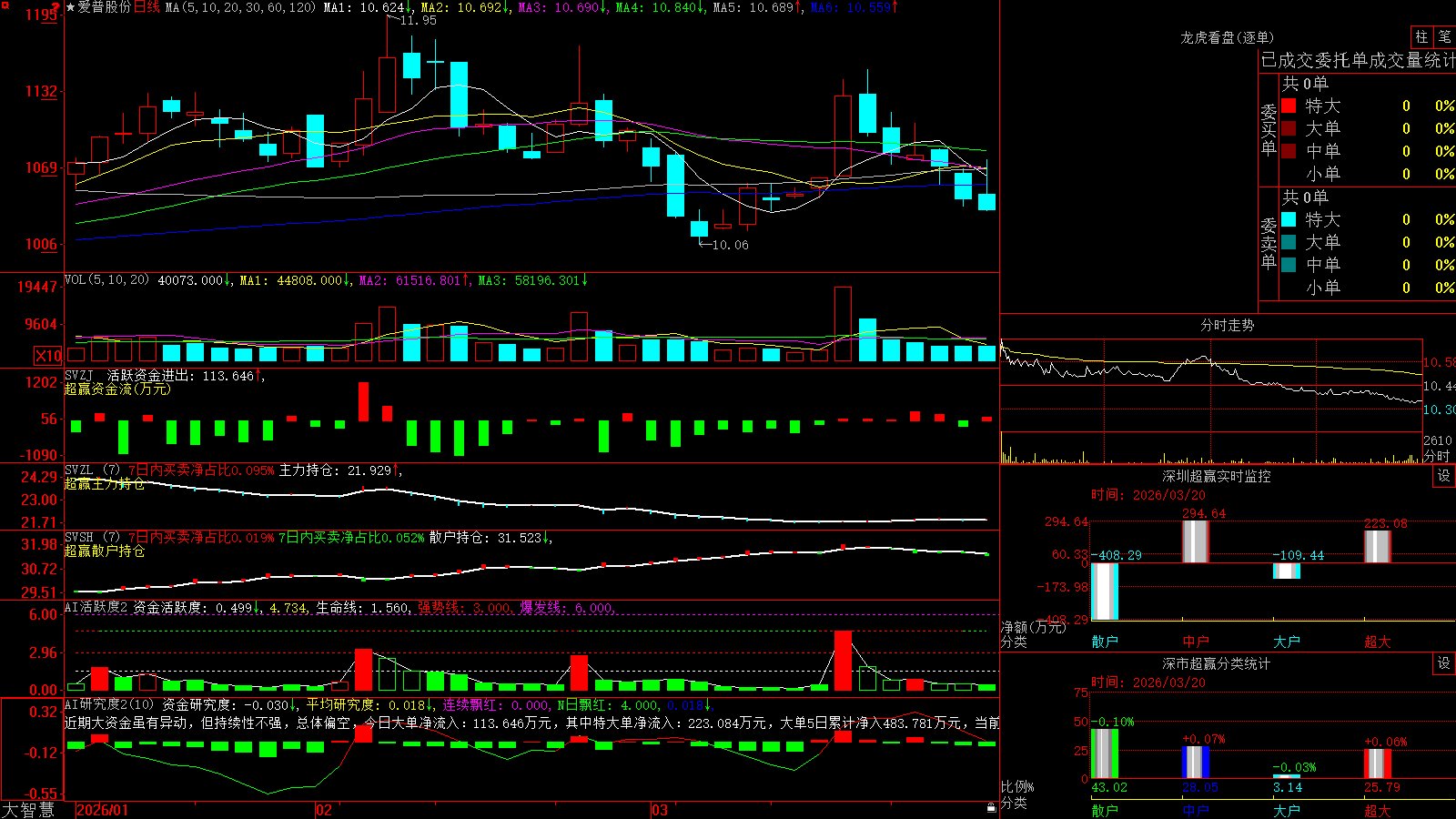Click the 散户持仓: 31.523 value
1456x819 pixels.
tap(490, 538)
